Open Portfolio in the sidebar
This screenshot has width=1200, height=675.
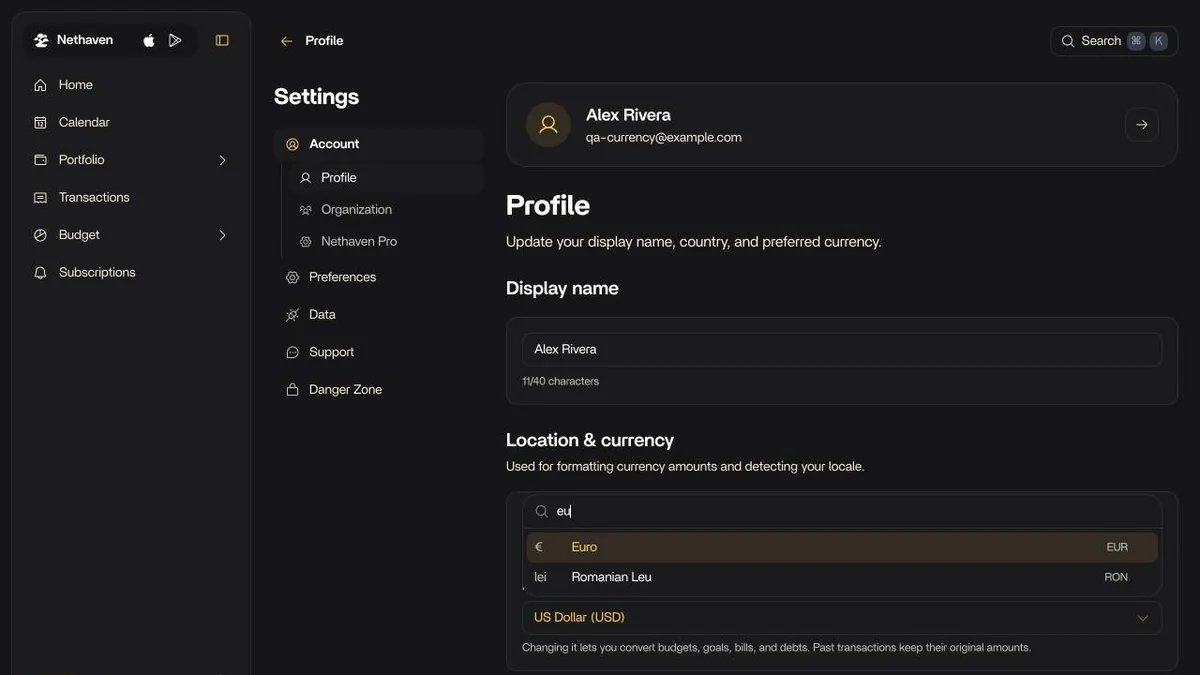pyautogui.click(x=132, y=160)
